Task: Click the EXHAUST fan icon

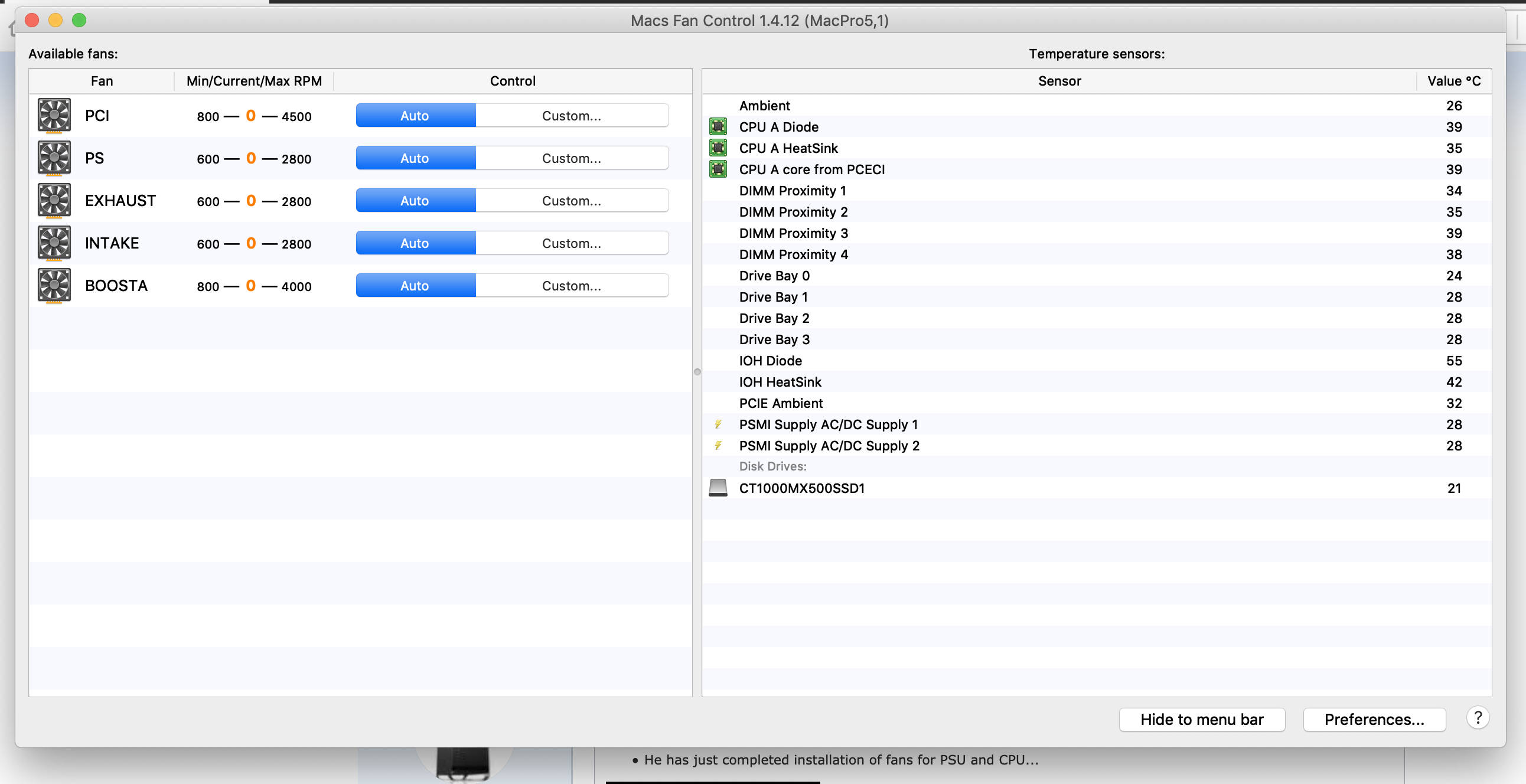Action: tap(54, 201)
